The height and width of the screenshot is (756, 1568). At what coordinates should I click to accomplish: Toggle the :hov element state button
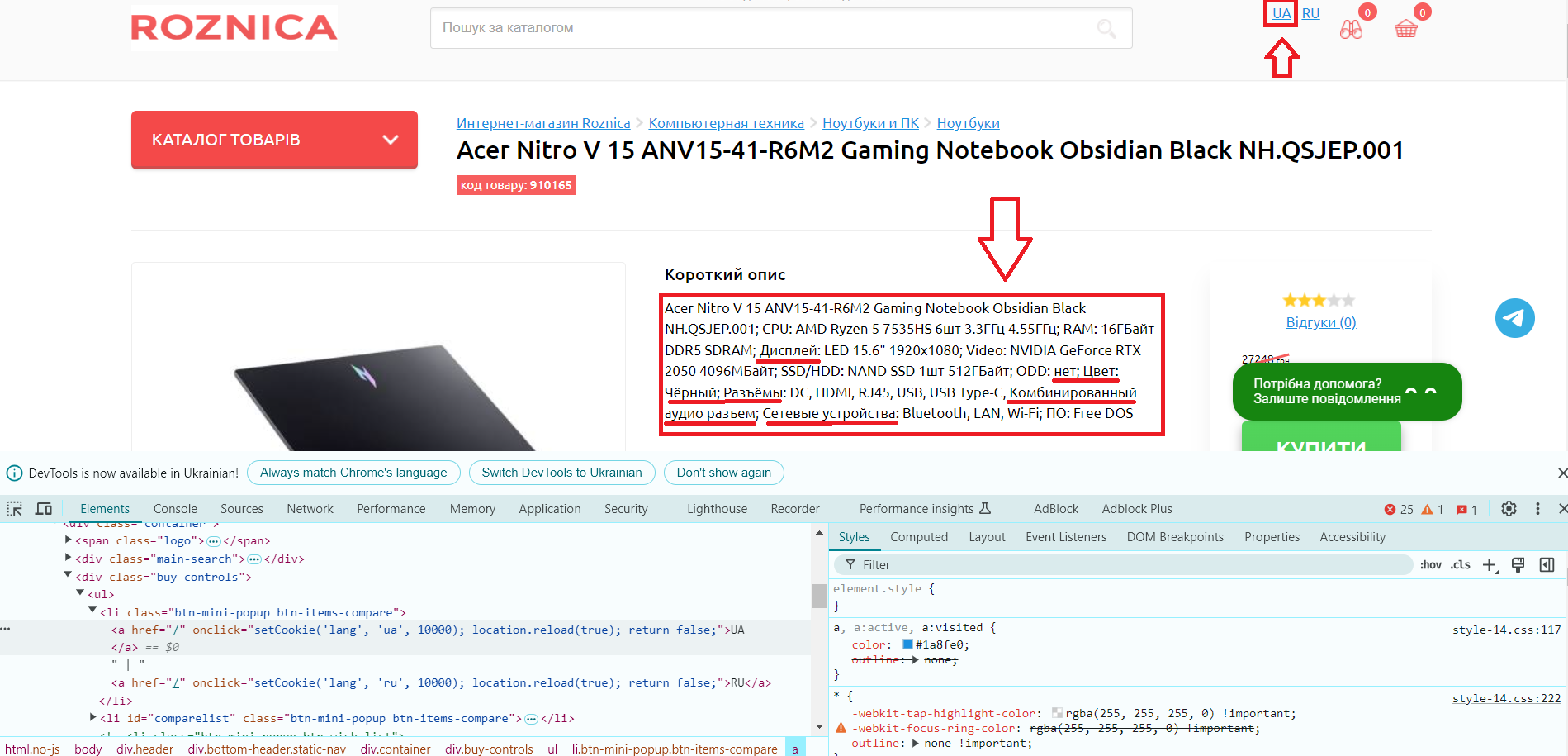[1430, 565]
